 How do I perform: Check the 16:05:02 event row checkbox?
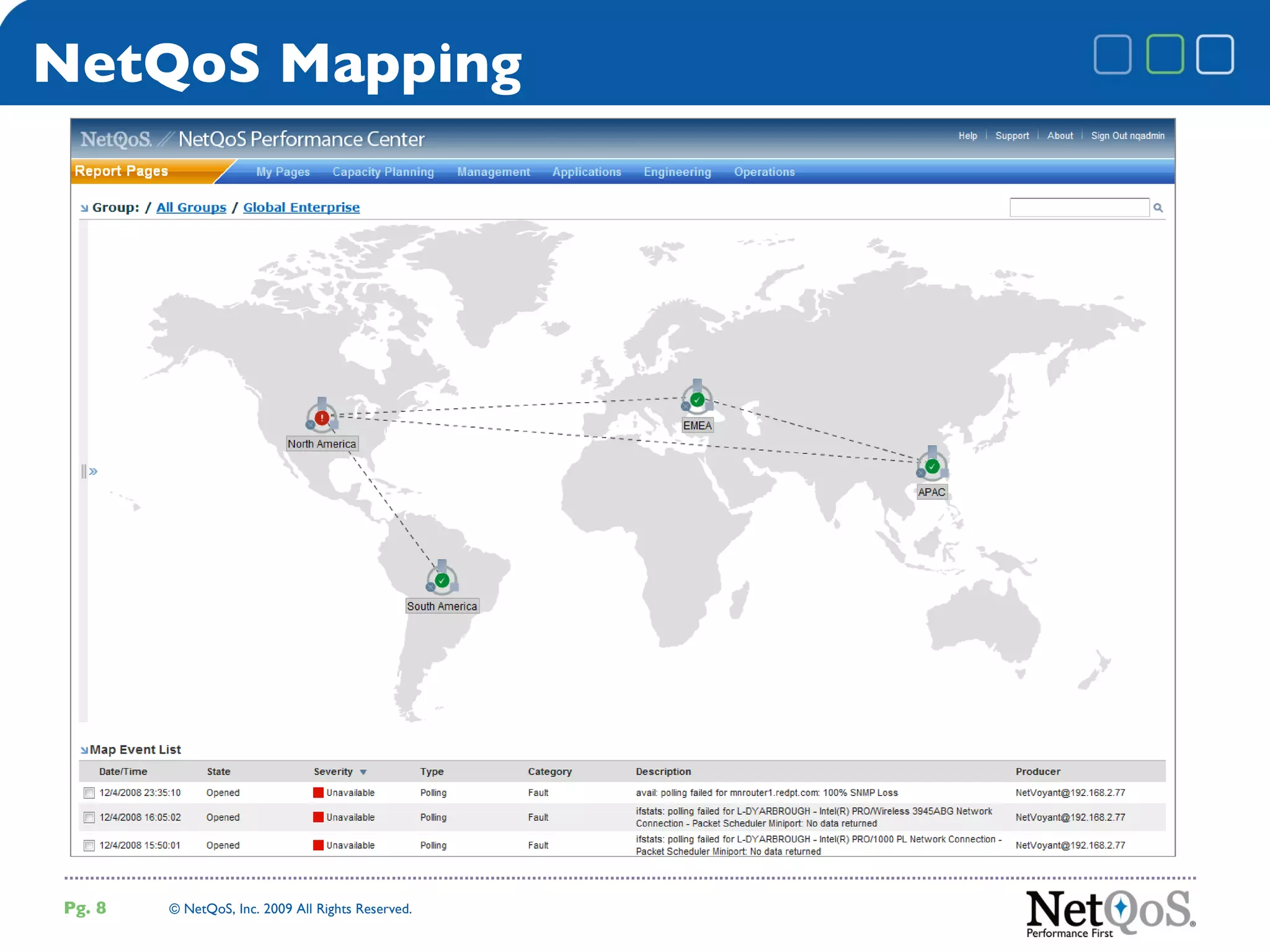coord(89,818)
